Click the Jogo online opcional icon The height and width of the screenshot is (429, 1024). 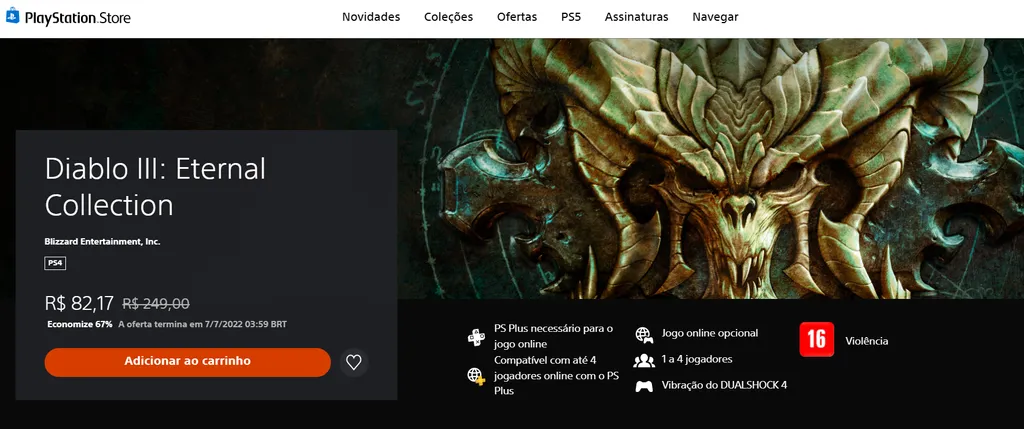(644, 335)
